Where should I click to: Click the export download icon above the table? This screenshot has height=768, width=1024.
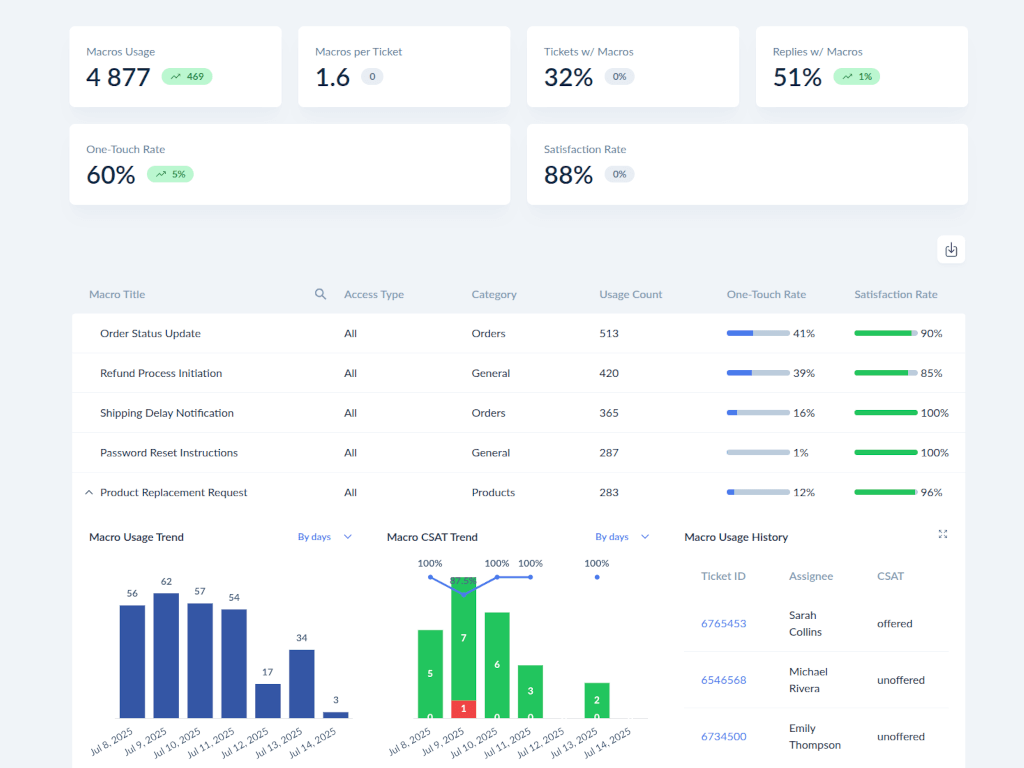pos(951,249)
